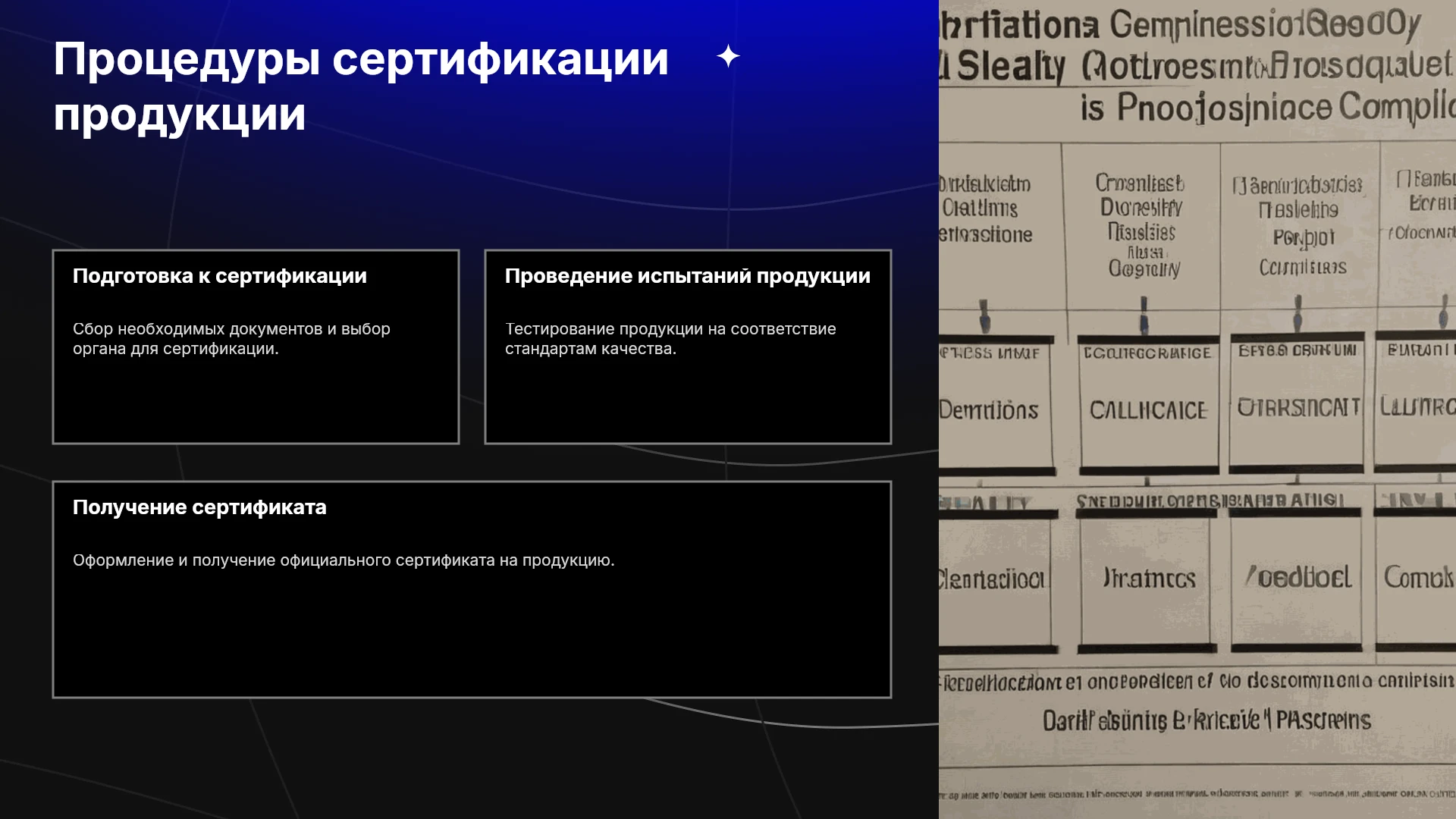Select the certification chart image on right
1456x819 pixels.
point(1197,409)
